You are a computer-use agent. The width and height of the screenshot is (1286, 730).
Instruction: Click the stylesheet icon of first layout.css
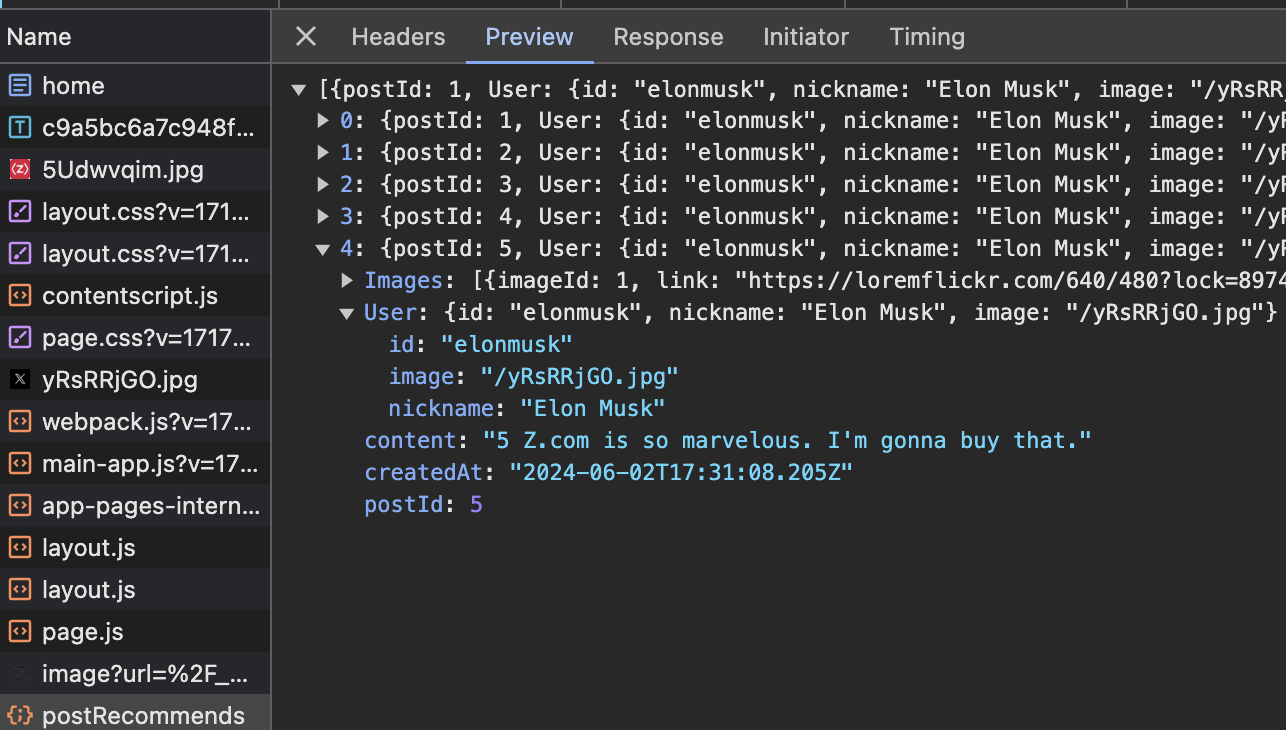[x=19, y=212]
